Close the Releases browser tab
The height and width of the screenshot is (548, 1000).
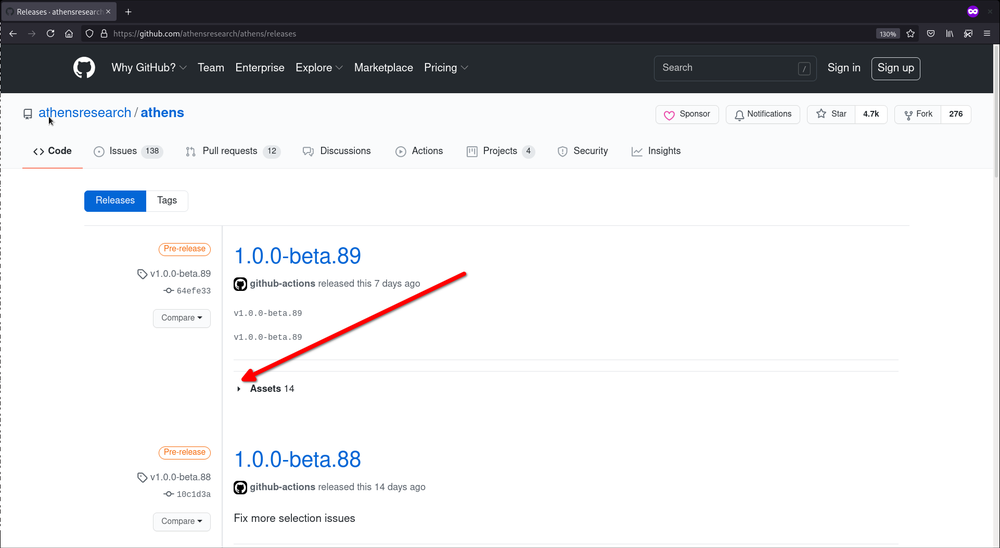(108, 11)
